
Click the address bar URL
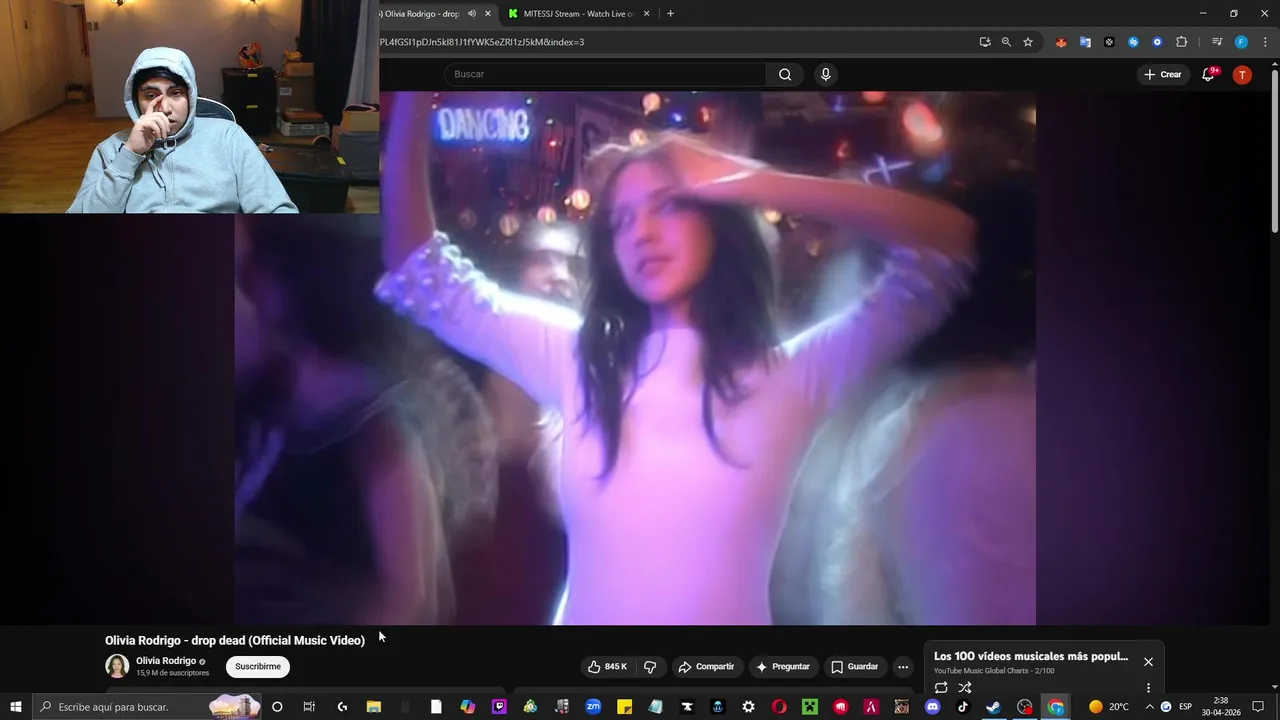[482, 42]
